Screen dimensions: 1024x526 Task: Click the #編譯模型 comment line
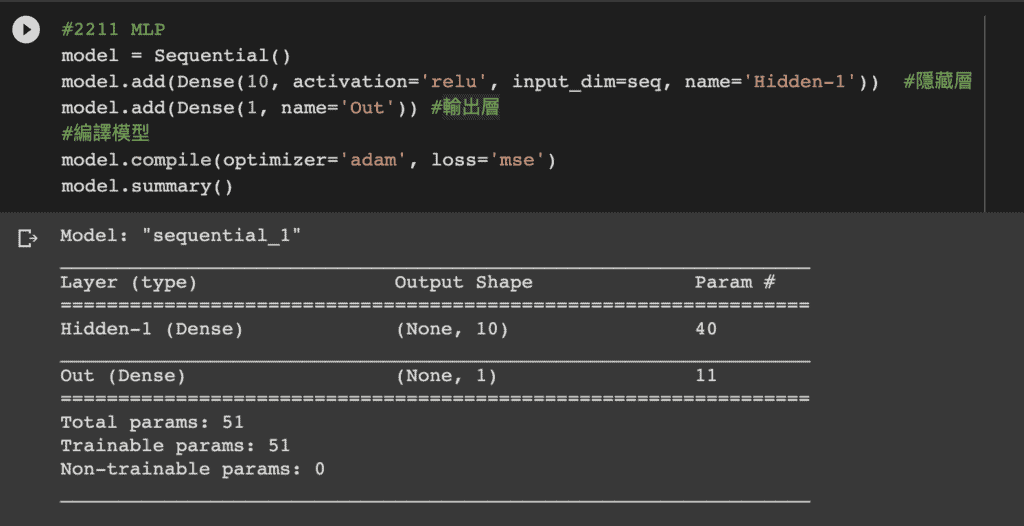(105, 134)
